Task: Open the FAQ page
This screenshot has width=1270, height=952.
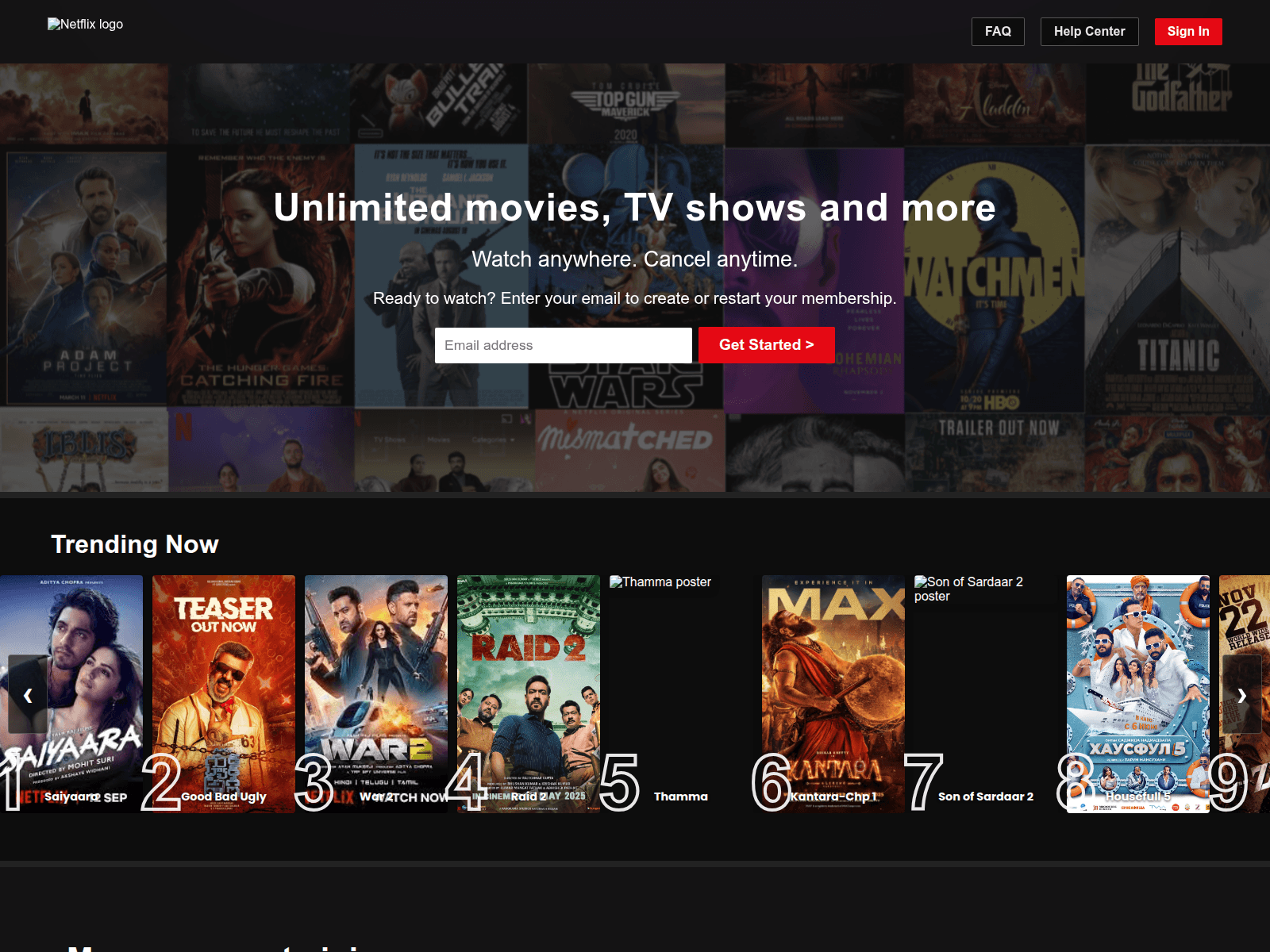Action: point(998,32)
